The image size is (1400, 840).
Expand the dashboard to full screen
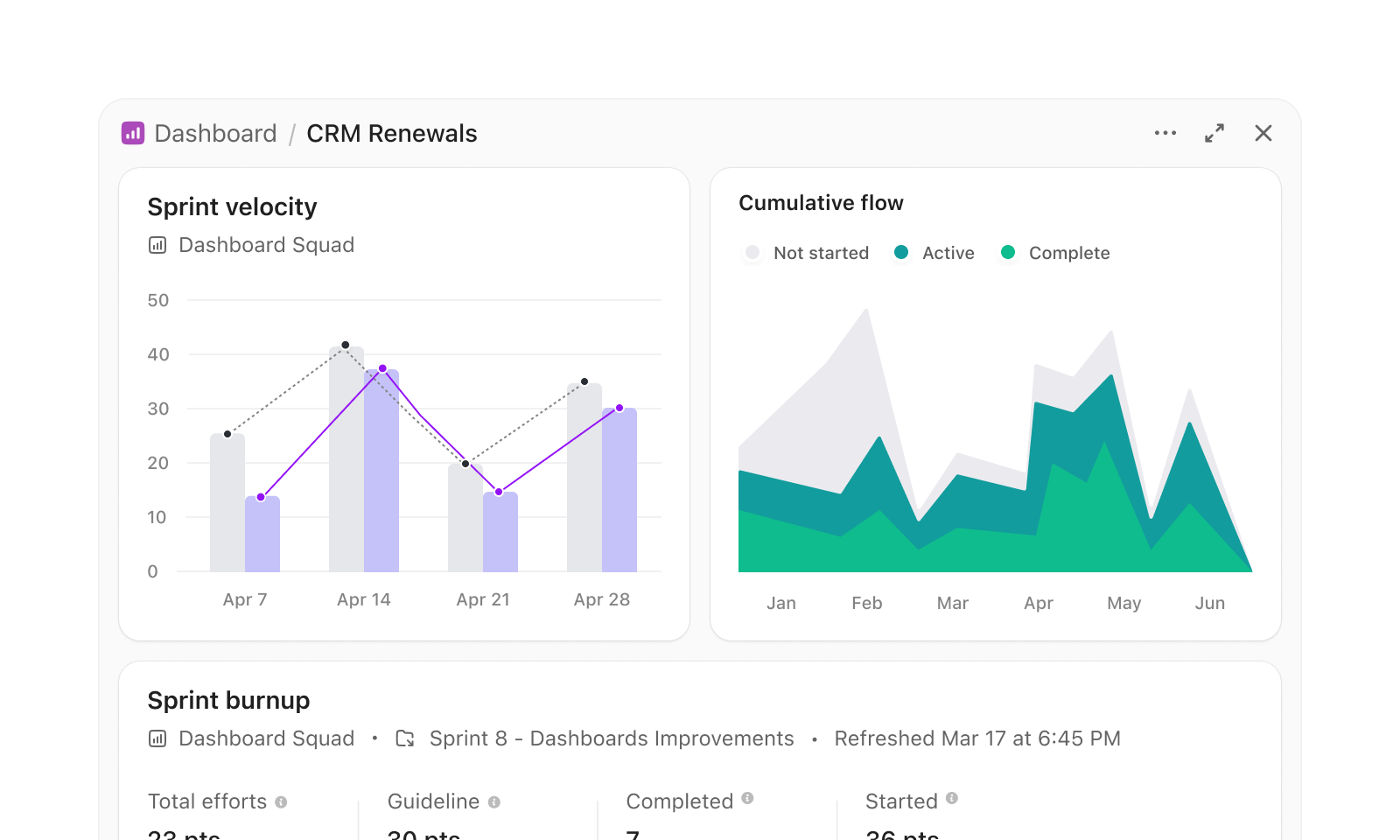pos(1214,133)
